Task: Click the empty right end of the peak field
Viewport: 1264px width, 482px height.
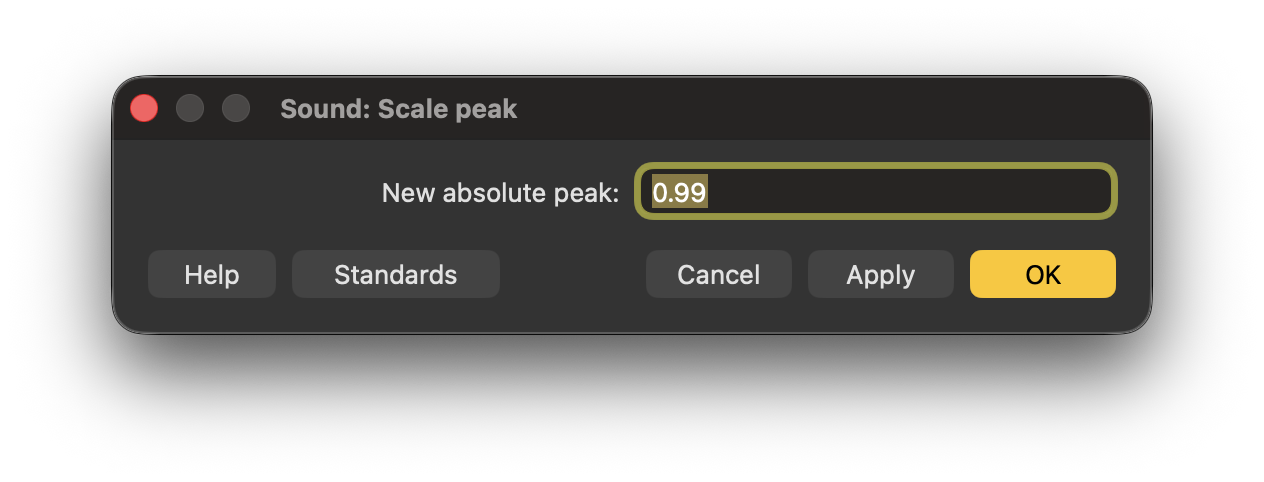Action: click(x=1000, y=191)
